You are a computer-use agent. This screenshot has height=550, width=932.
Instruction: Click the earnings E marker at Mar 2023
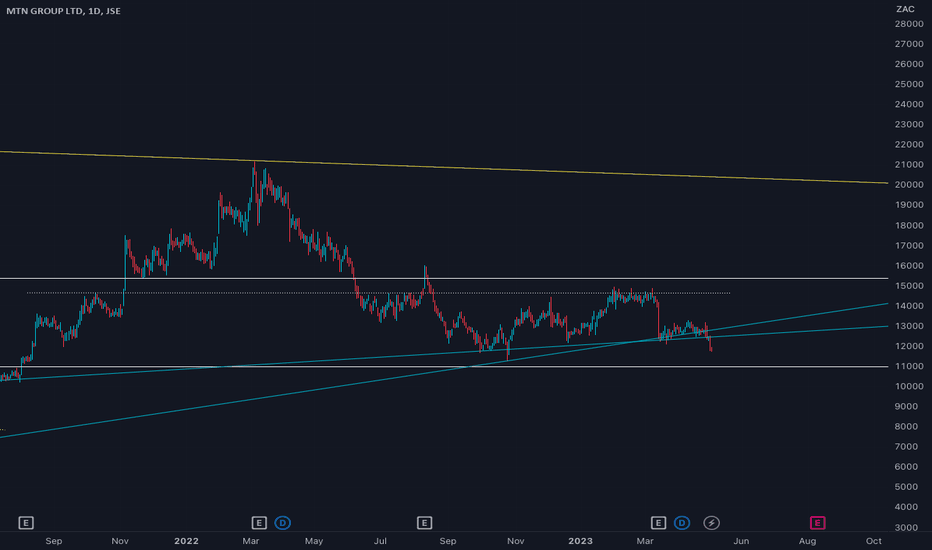point(658,523)
